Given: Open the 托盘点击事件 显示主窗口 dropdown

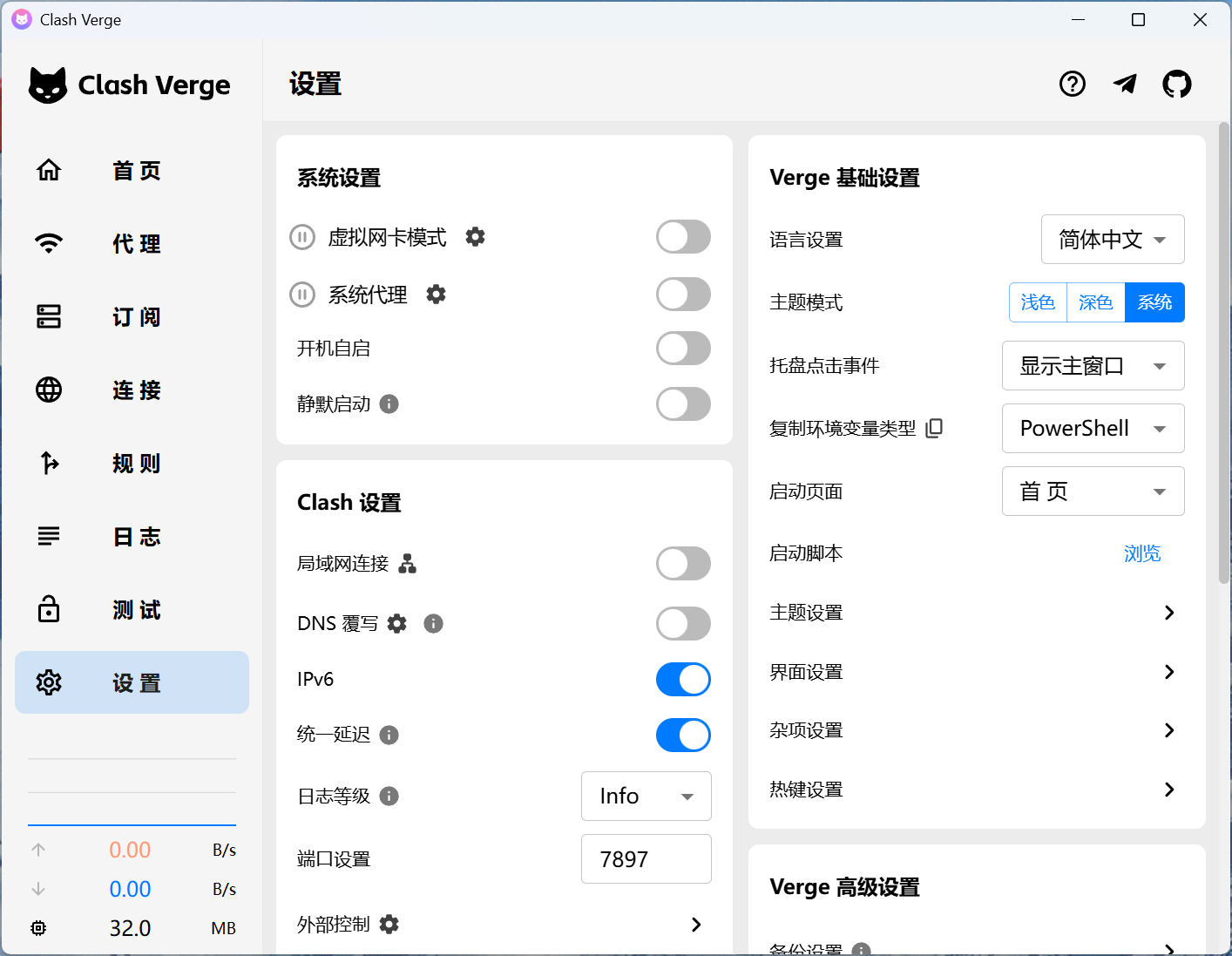Looking at the screenshot, I should click(1093, 365).
